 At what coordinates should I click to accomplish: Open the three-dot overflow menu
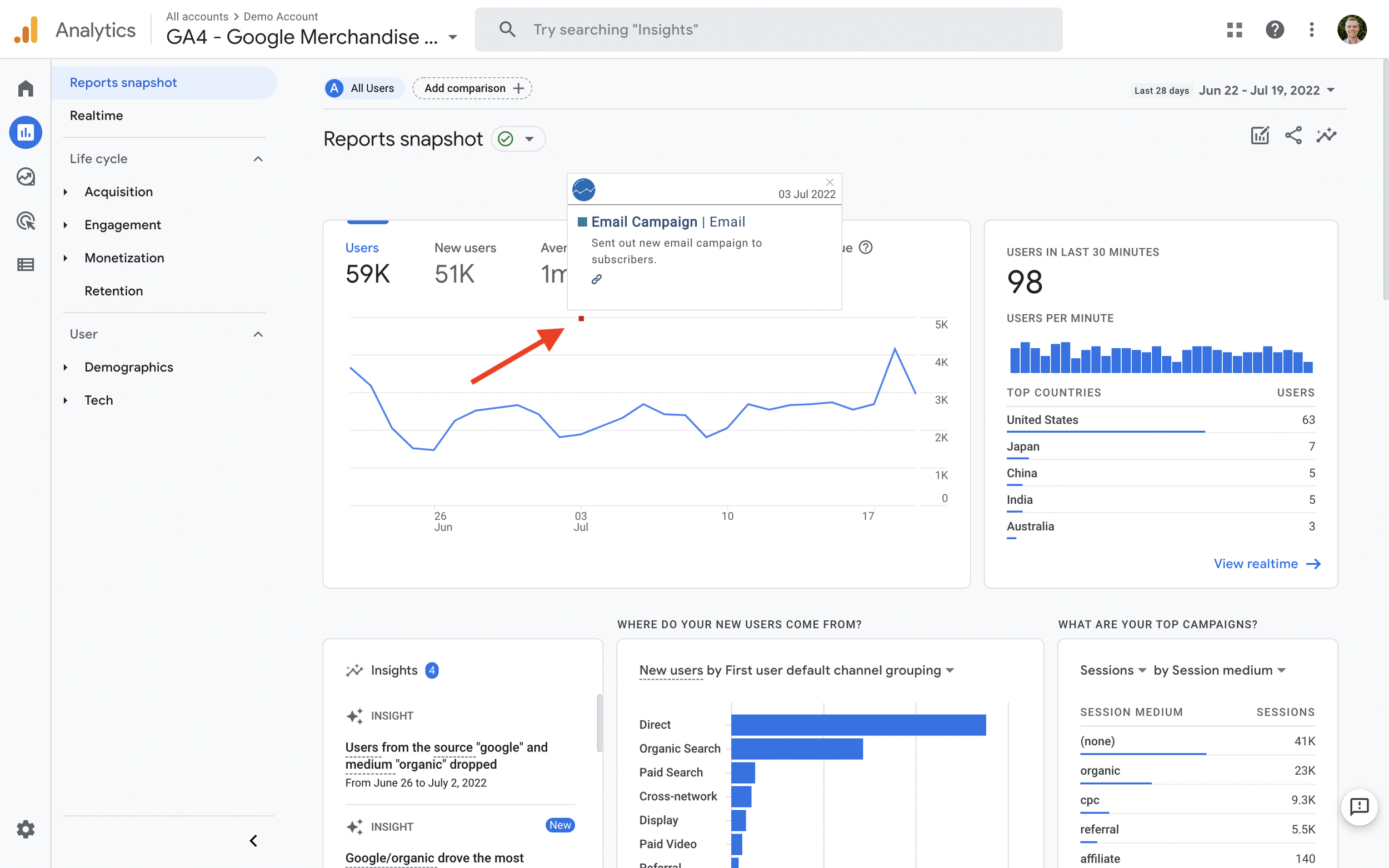pyautogui.click(x=1311, y=29)
